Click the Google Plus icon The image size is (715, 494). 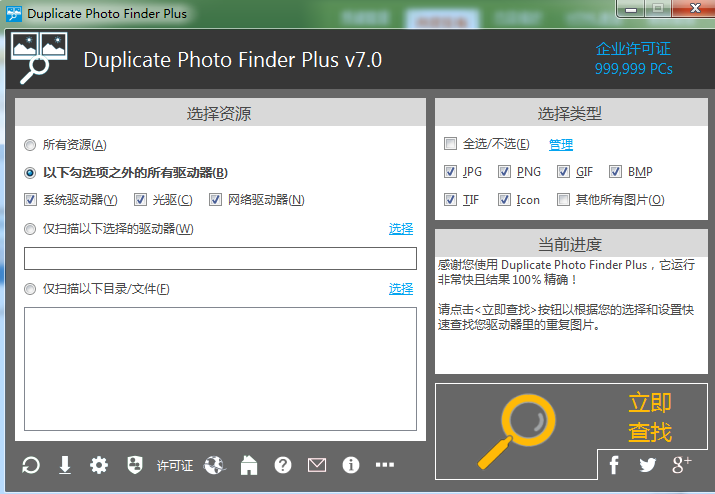[x=682, y=465]
